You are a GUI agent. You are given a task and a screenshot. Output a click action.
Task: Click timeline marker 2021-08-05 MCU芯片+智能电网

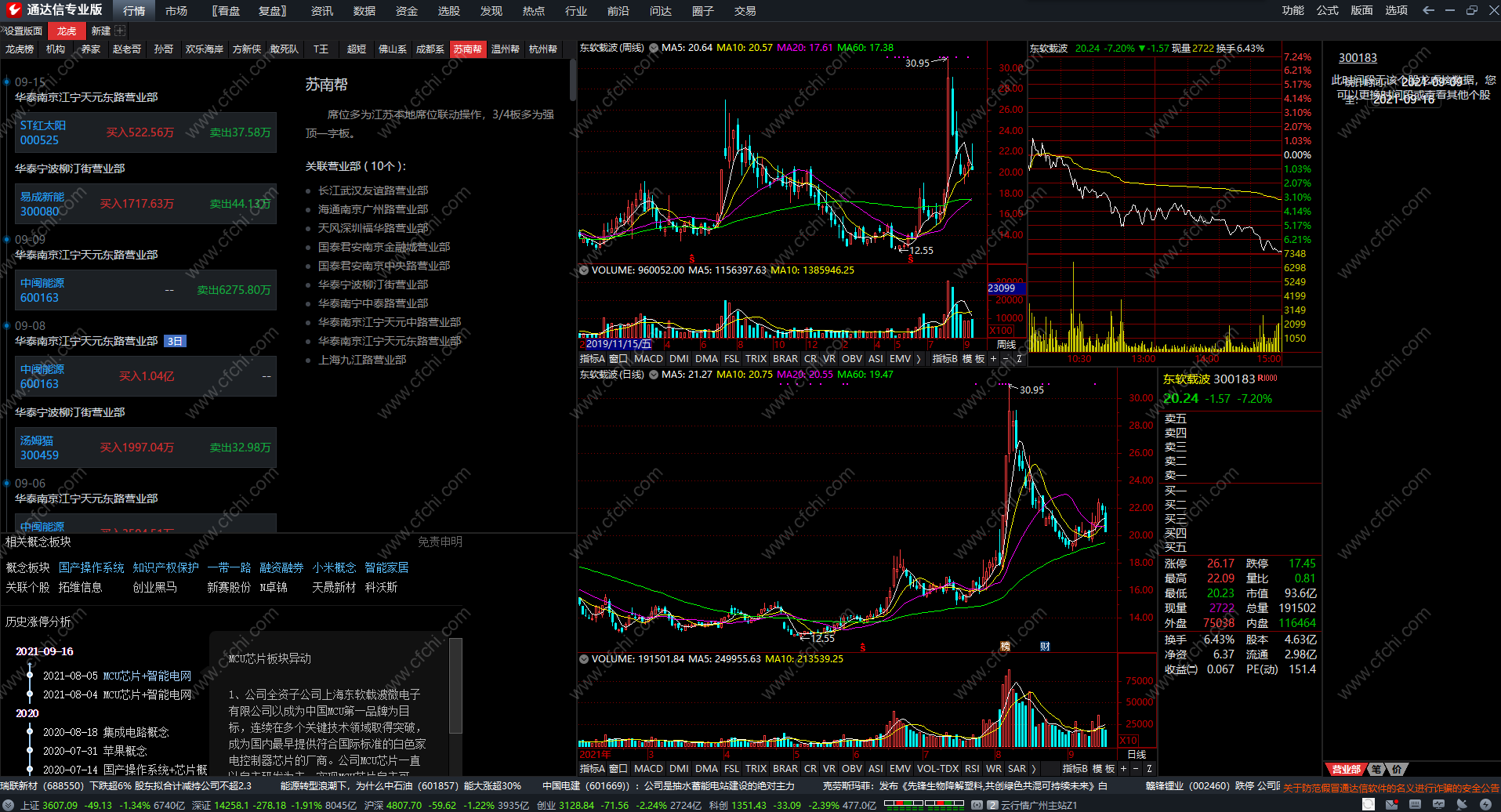click(117, 676)
